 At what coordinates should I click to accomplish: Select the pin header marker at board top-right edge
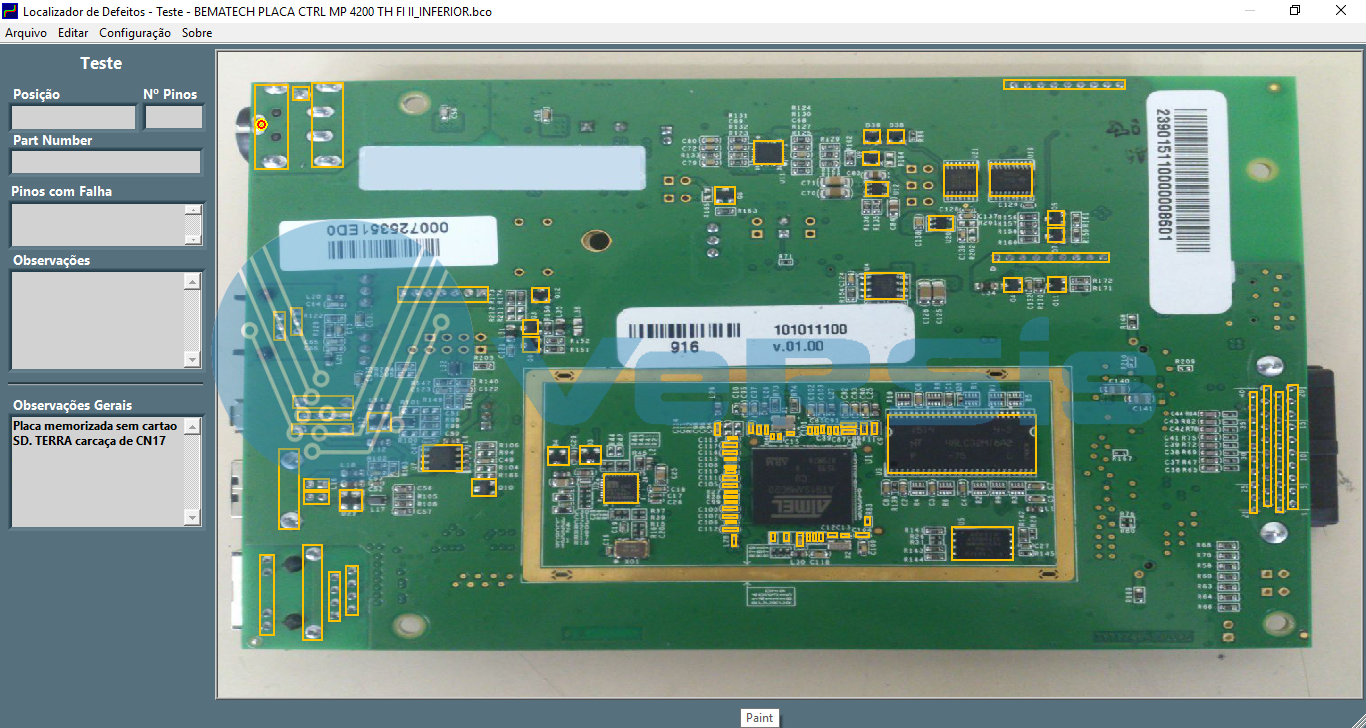click(1064, 84)
